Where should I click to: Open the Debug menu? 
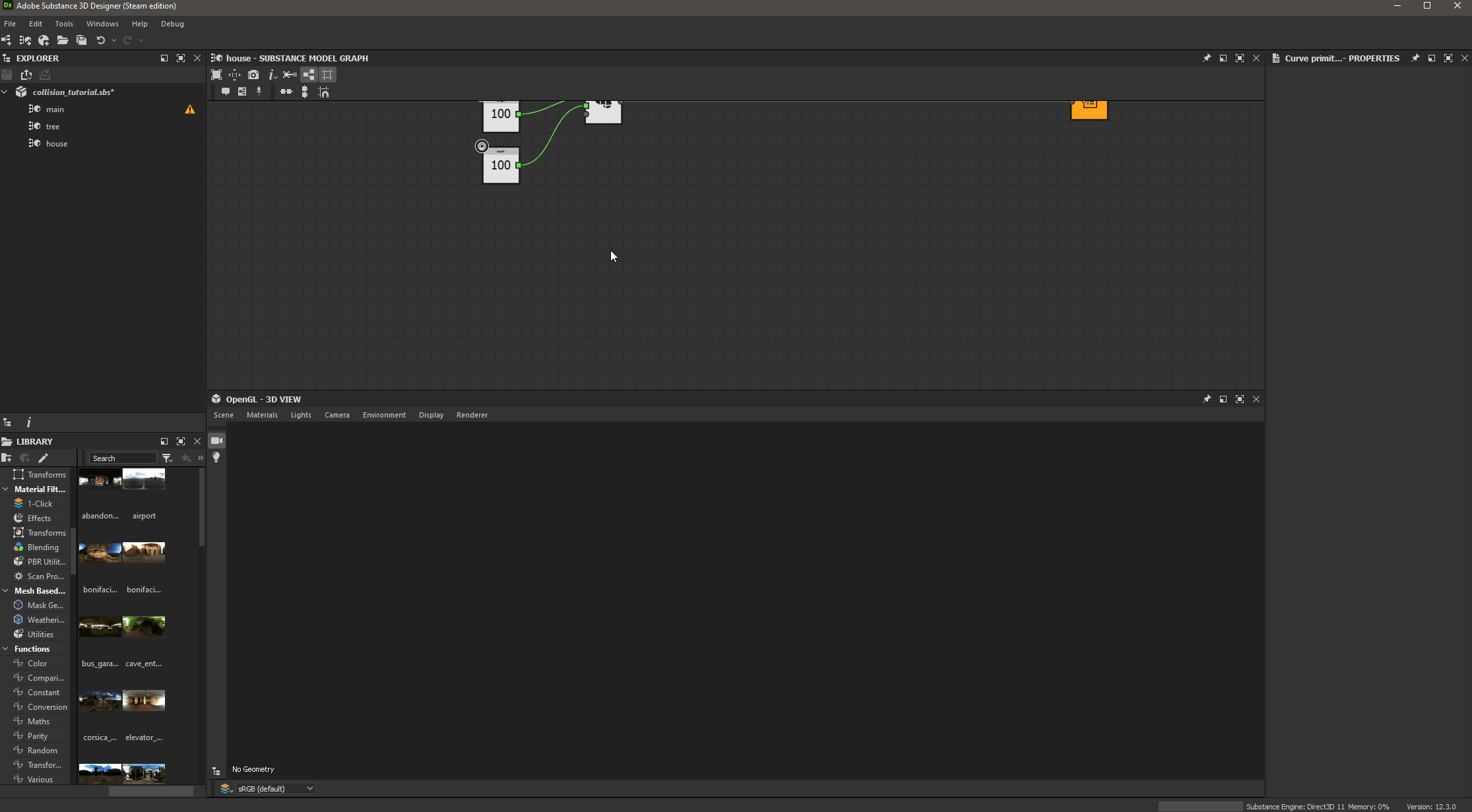[x=172, y=24]
